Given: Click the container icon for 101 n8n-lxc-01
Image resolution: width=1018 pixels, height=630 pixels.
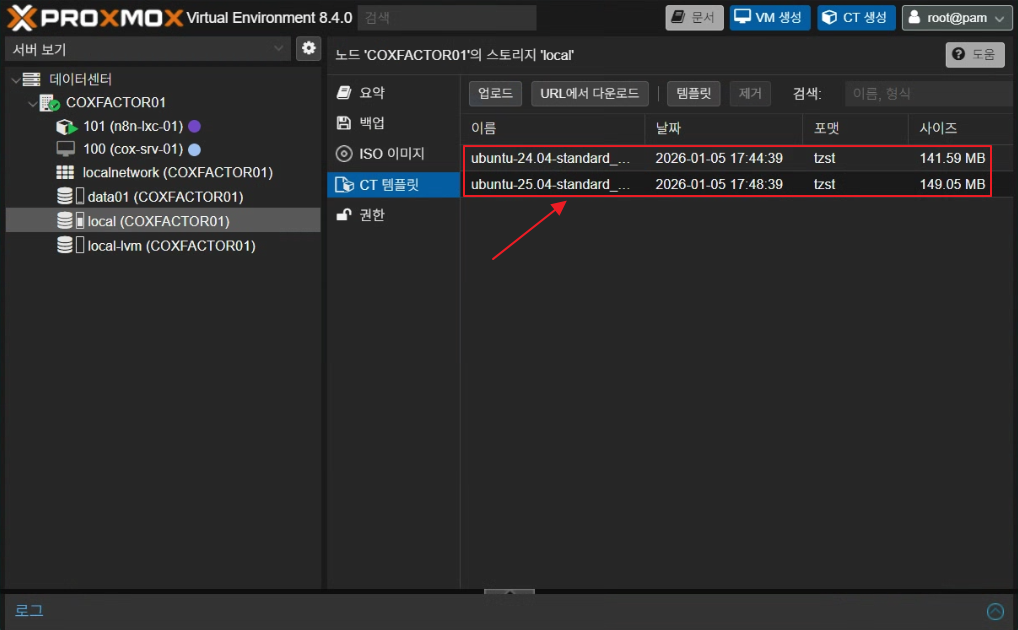Looking at the screenshot, I should 66,126.
